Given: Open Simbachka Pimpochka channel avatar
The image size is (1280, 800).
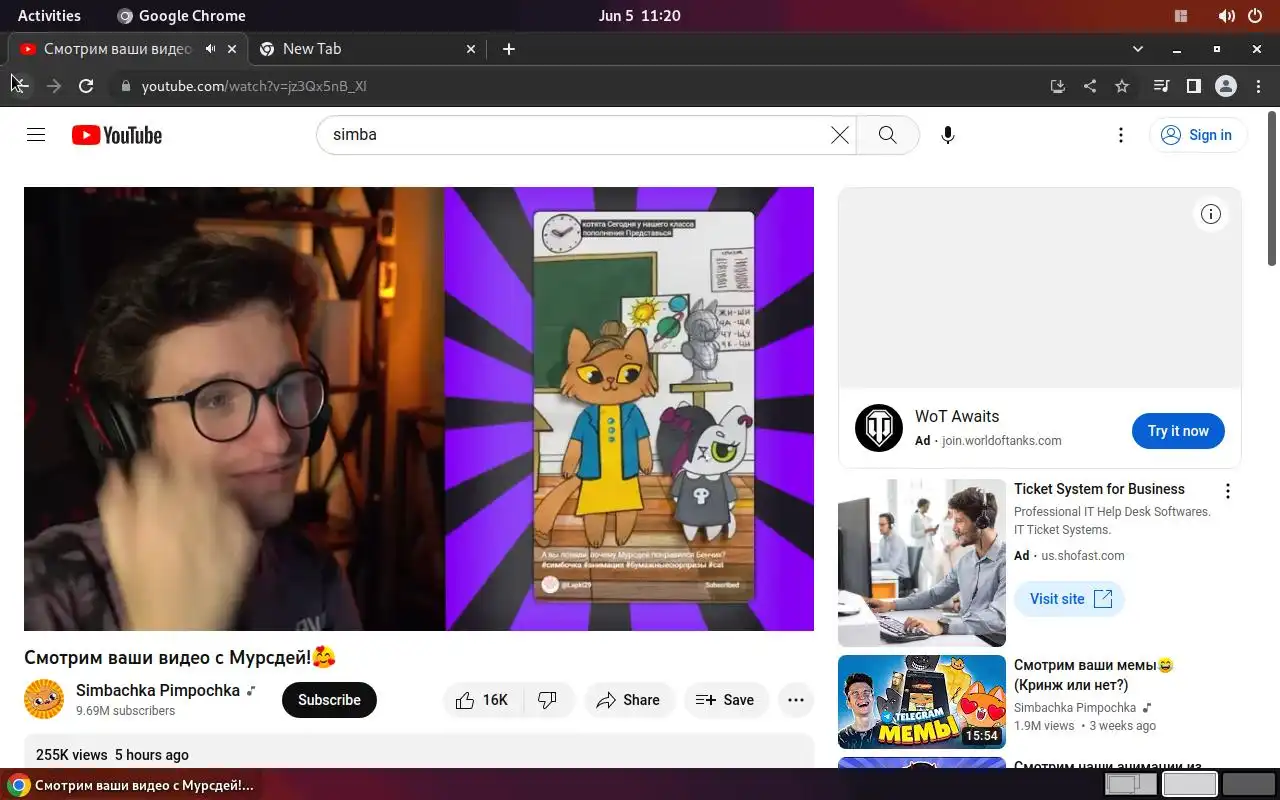Looking at the screenshot, I should [44, 699].
